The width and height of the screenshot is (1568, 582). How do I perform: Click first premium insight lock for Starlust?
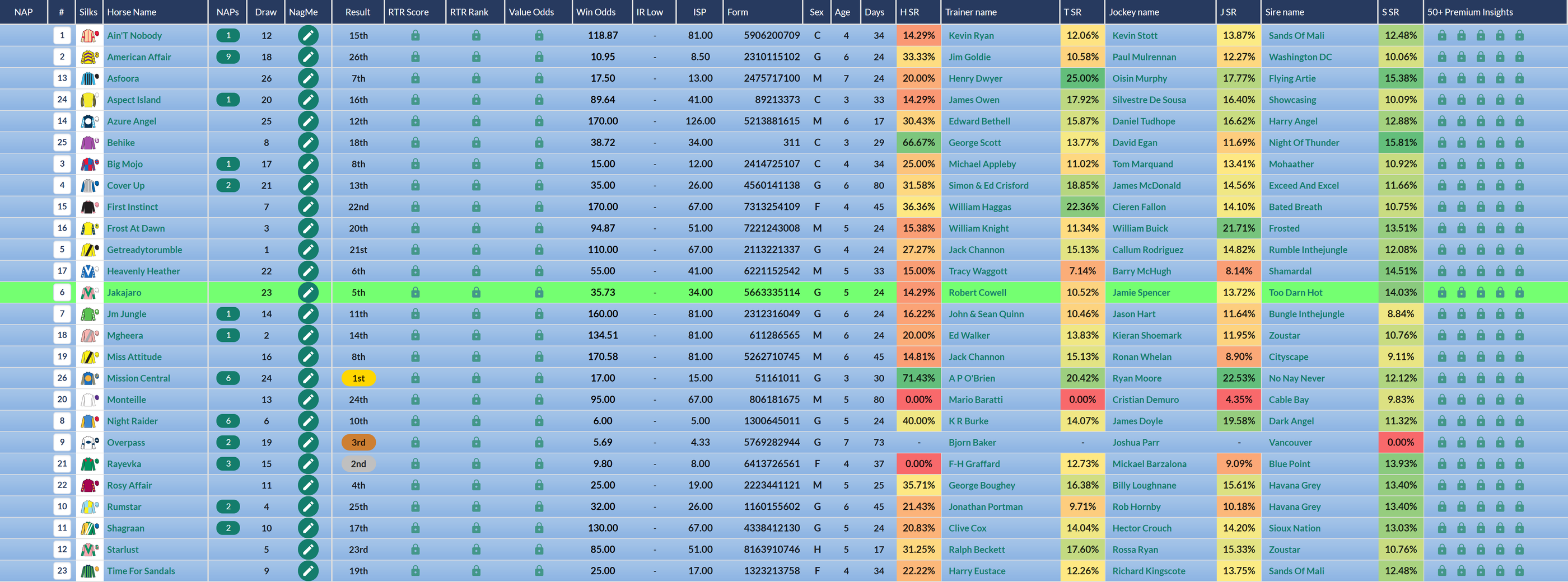pos(1442,550)
